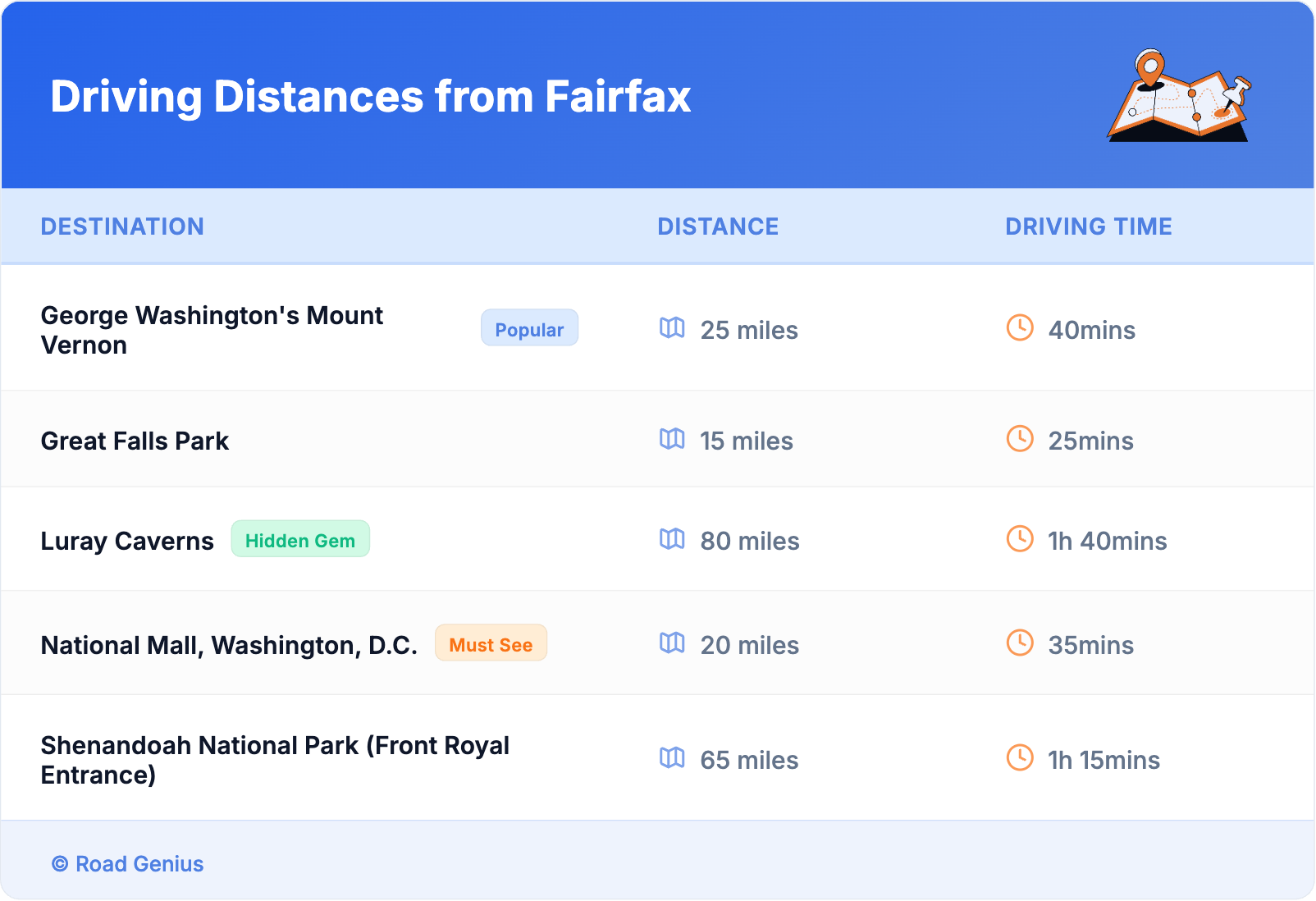Click the clock icon beside 40mins
Image resolution: width=1316 pixels, height=901 pixels.
pyautogui.click(x=1020, y=328)
